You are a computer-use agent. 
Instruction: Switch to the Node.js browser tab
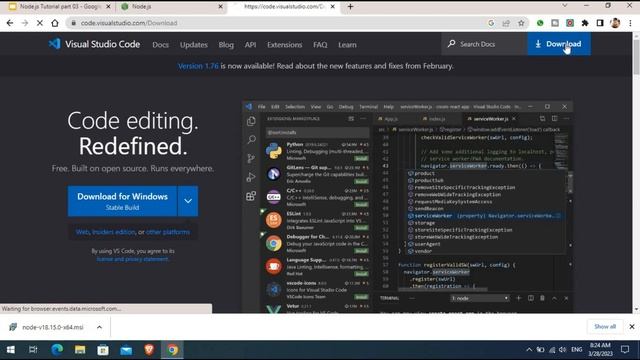(x=170, y=7)
